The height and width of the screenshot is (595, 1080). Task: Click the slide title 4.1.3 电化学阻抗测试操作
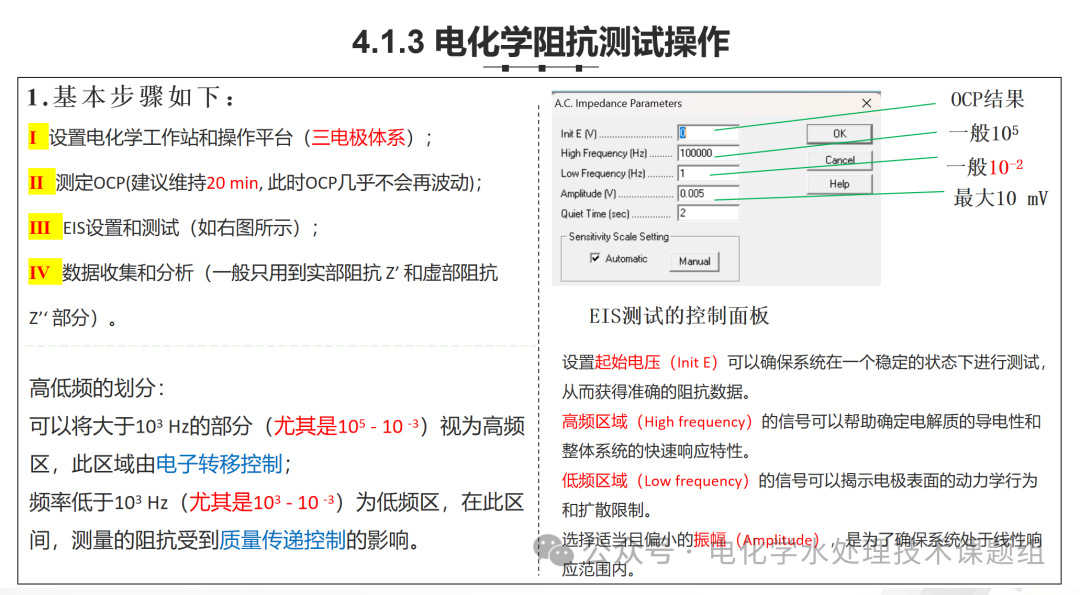click(x=540, y=42)
